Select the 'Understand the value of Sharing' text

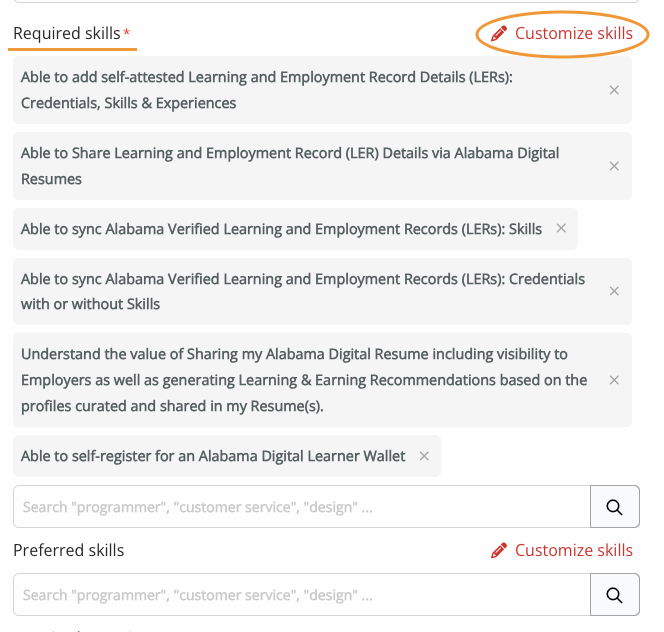pos(304,380)
